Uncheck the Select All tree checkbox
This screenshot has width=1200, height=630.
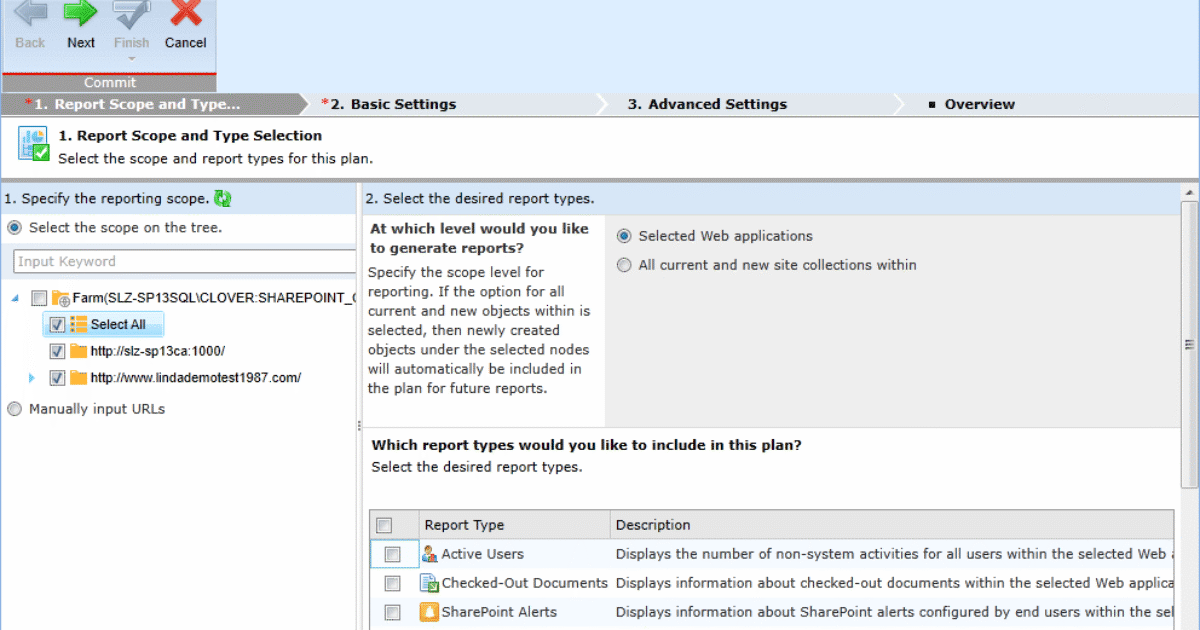pos(58,324)
